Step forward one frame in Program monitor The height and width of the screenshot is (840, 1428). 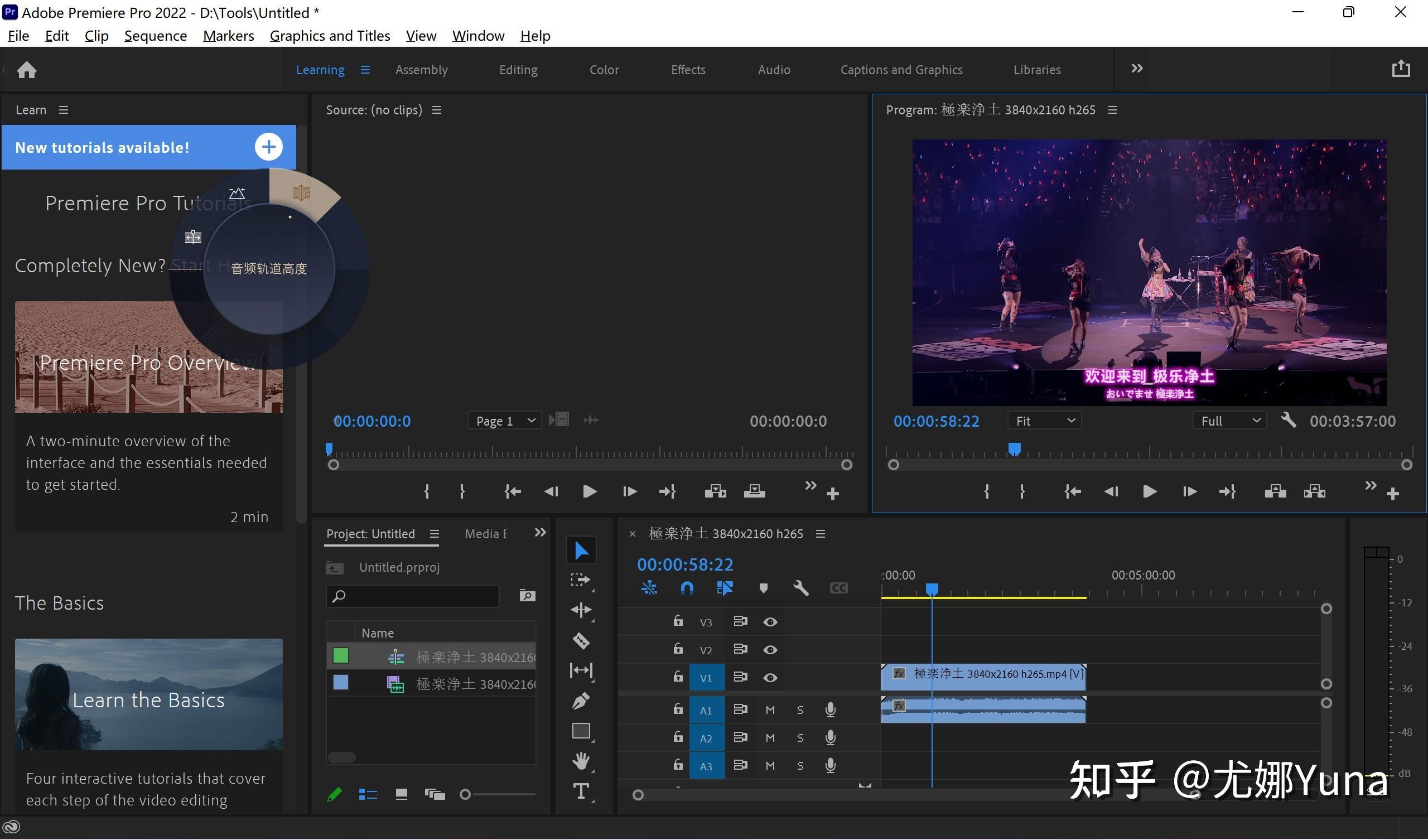coord(1189,491)
